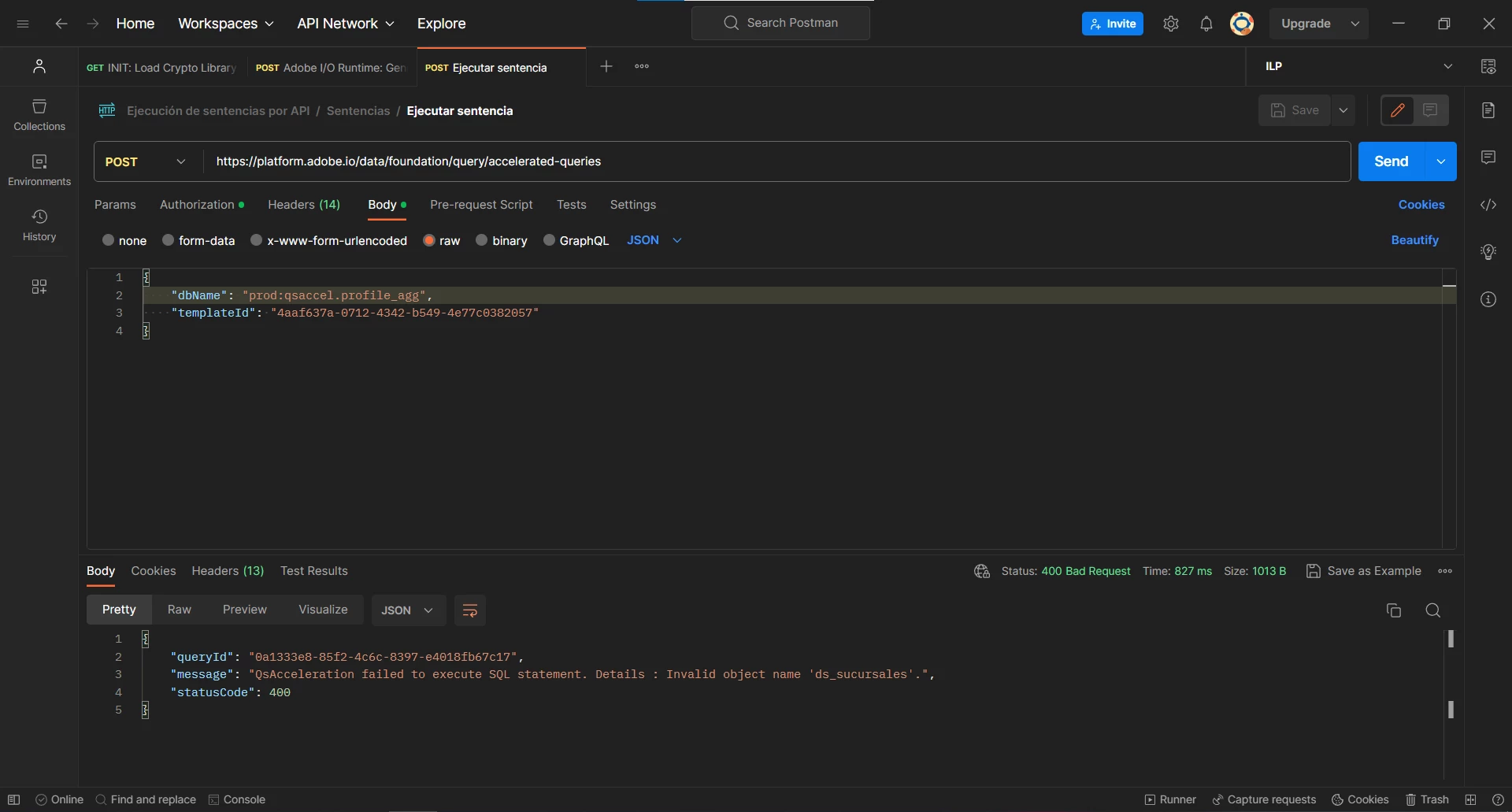Open the documentation icon in right sidebar
This screenshot has height=812, width=1512.
1488,110
